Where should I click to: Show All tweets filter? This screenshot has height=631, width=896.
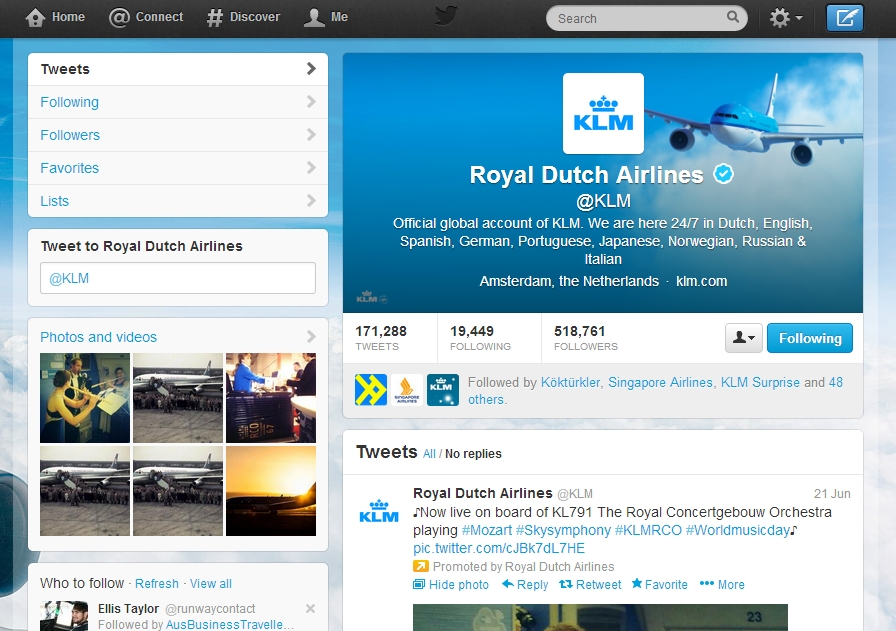(x=429, y=454)
